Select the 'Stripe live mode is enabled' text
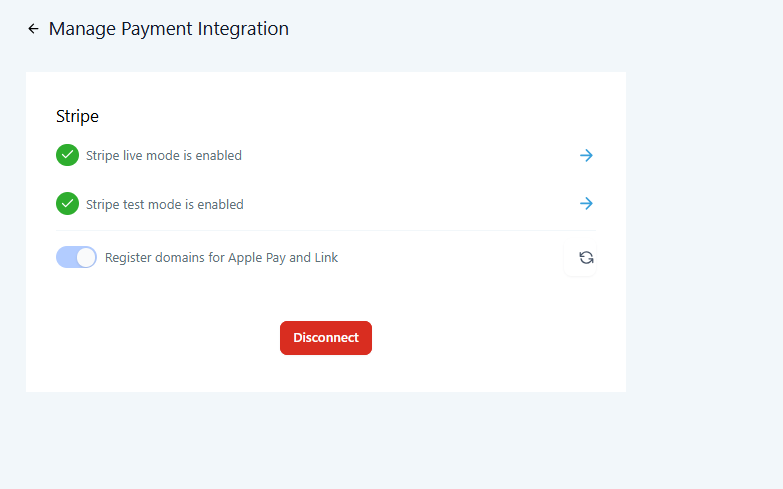Viewport: 783px width, 489px height. (x=164, y=155)
